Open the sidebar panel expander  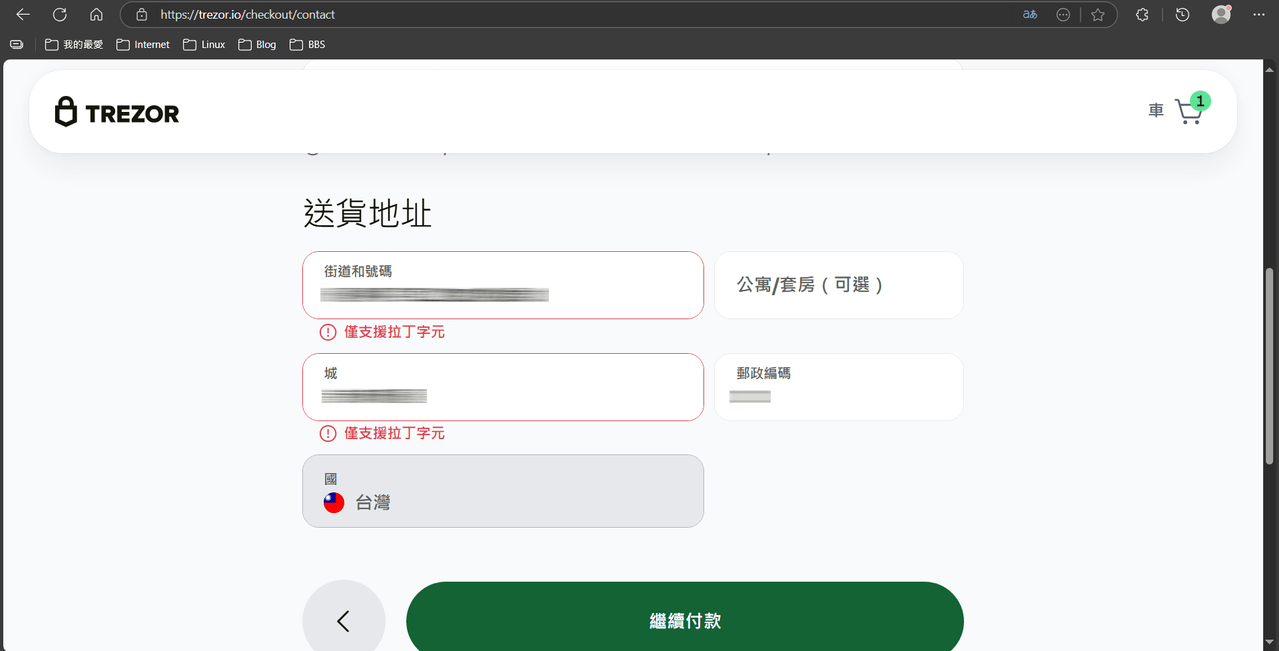[x=16, y=44]
